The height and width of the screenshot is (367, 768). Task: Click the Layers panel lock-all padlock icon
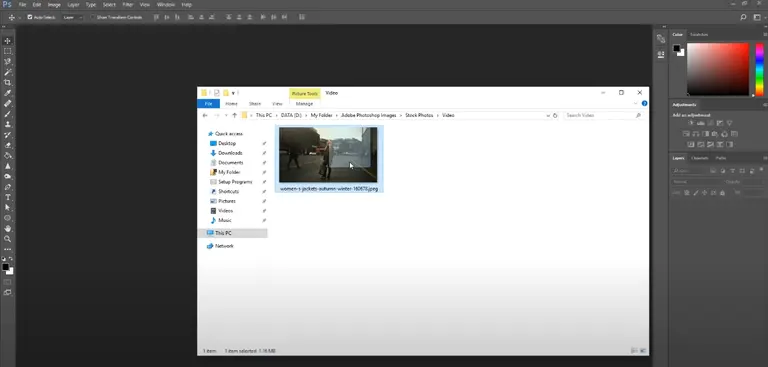(722, 193)
